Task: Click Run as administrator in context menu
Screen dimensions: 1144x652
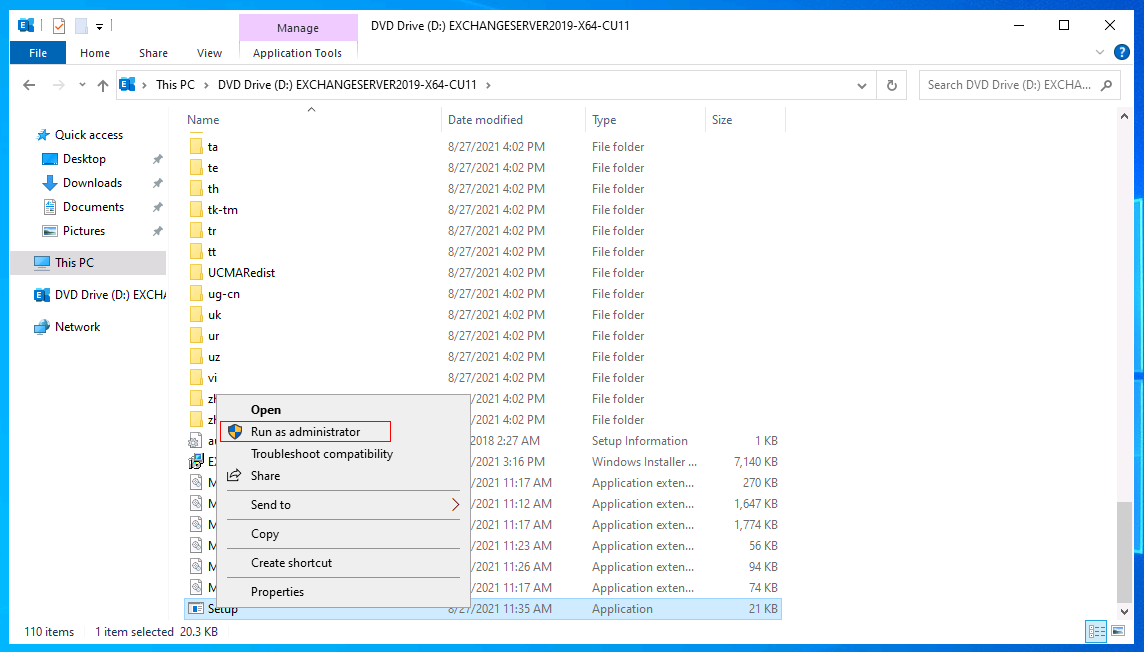Action: [x=305, y=432]
